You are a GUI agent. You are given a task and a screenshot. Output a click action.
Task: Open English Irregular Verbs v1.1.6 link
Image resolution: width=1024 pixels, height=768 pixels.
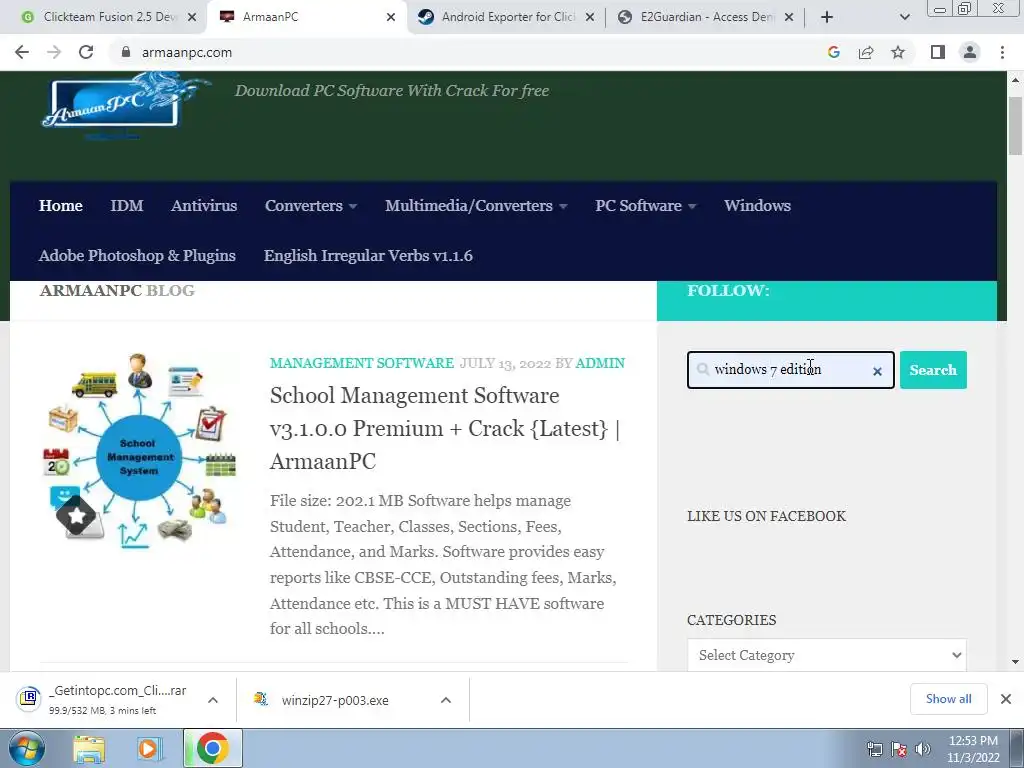click(x=368, y=255)
